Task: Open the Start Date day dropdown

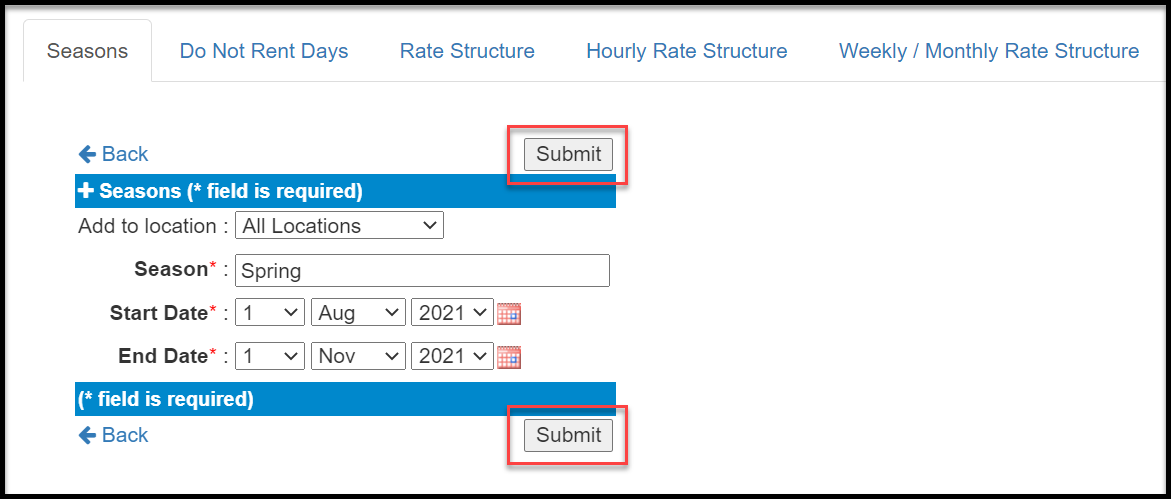Action: [x=270, y=313]
